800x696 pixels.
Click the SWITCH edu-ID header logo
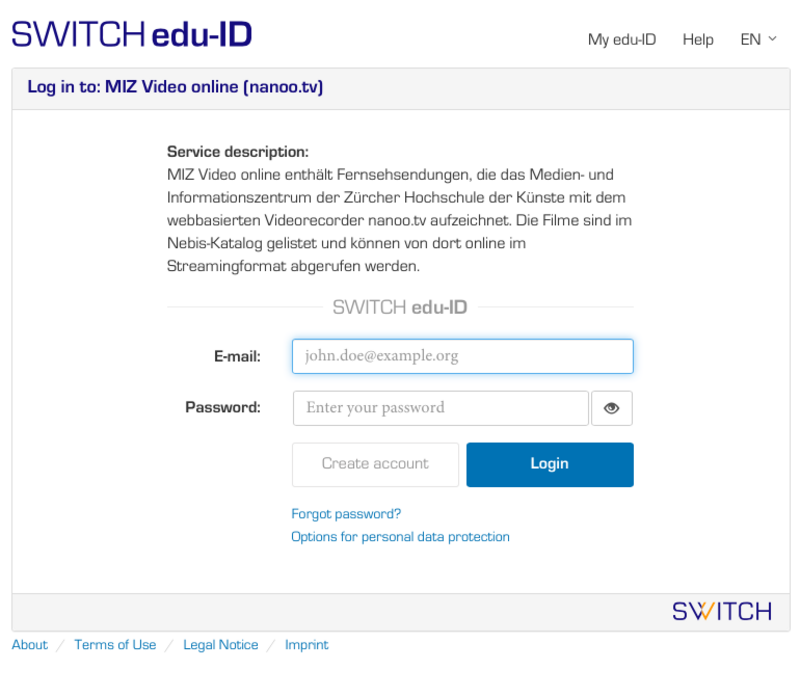(x=132, y=35)
